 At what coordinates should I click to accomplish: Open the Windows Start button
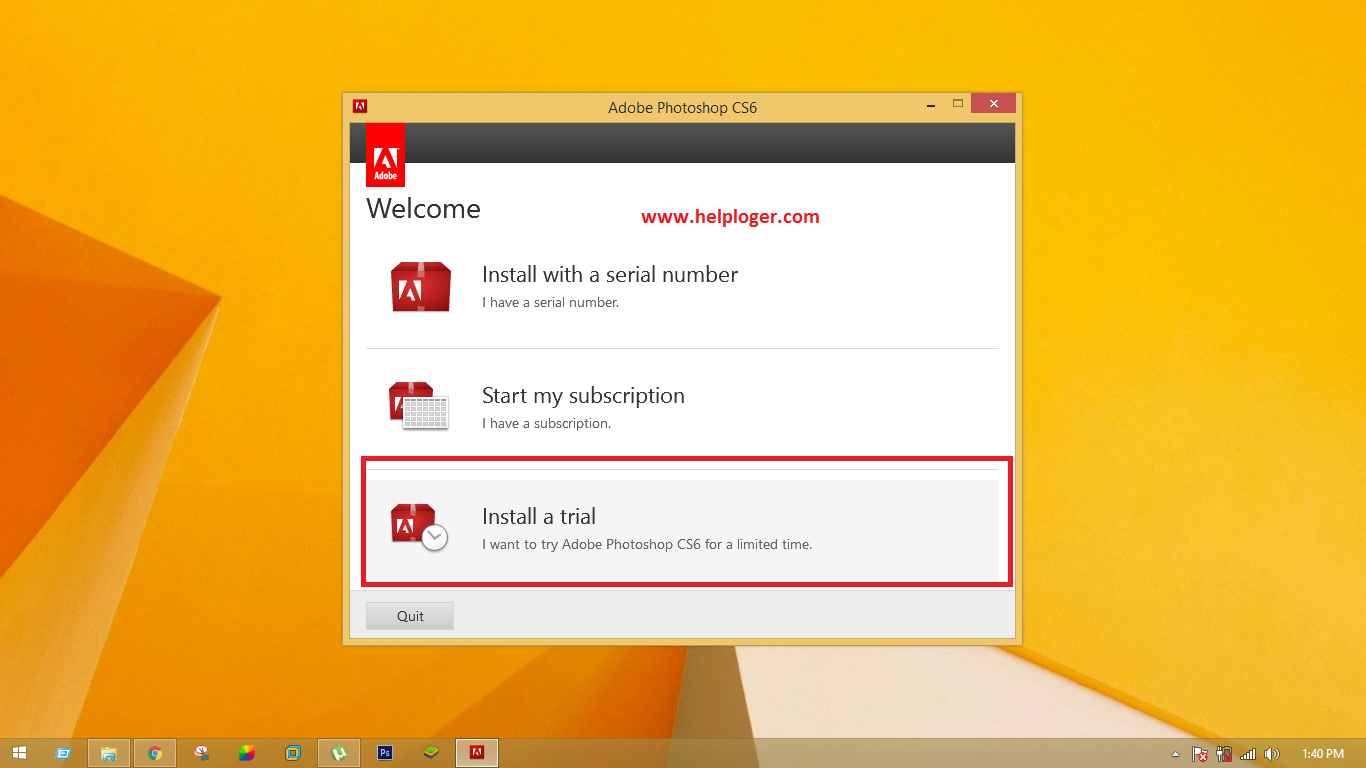[19, 753]
